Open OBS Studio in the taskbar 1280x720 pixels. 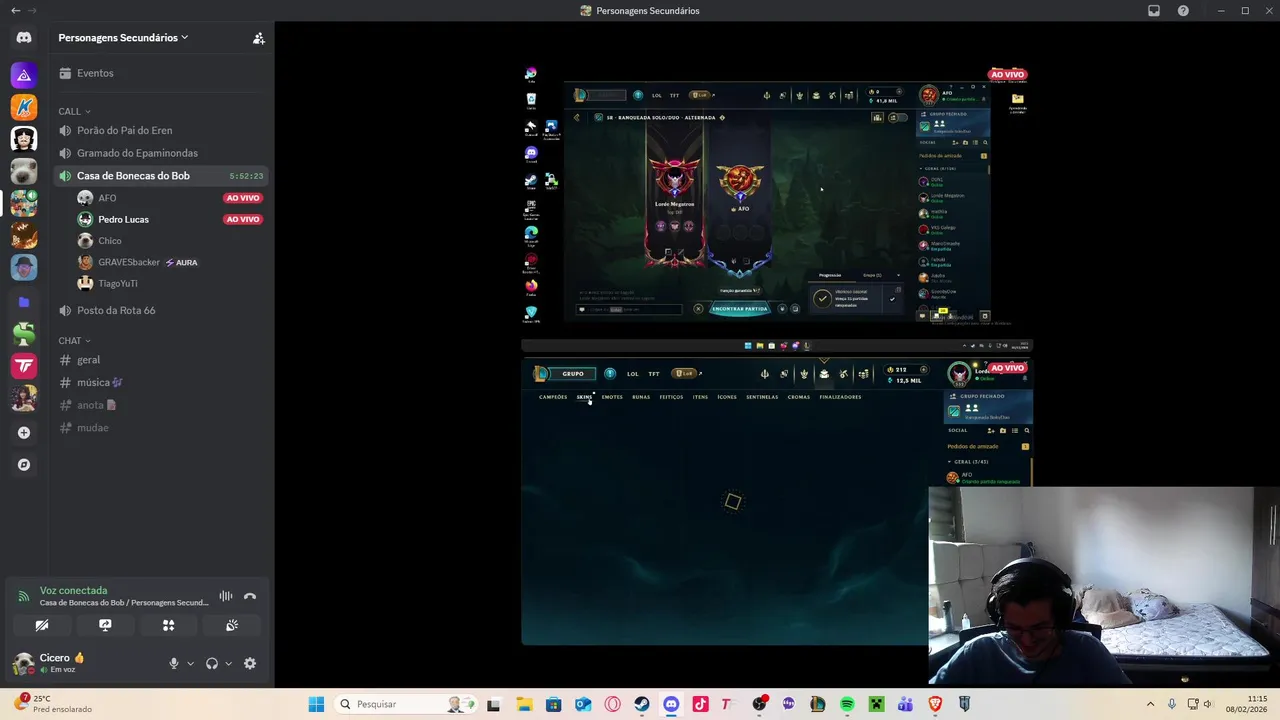[x=759, y=704]
